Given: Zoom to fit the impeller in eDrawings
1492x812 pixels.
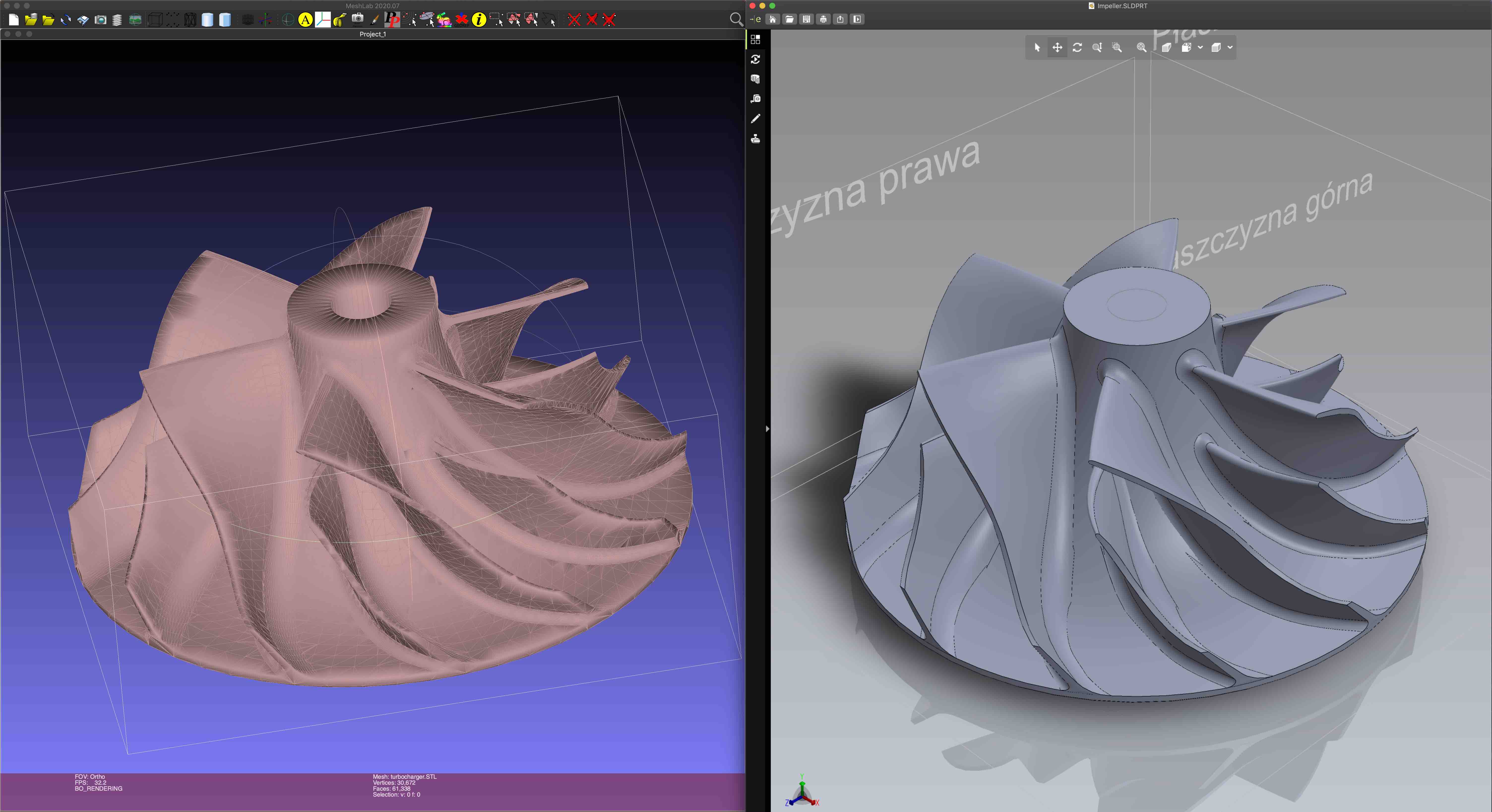Looking at the screenshot, I should (1142, 48).
